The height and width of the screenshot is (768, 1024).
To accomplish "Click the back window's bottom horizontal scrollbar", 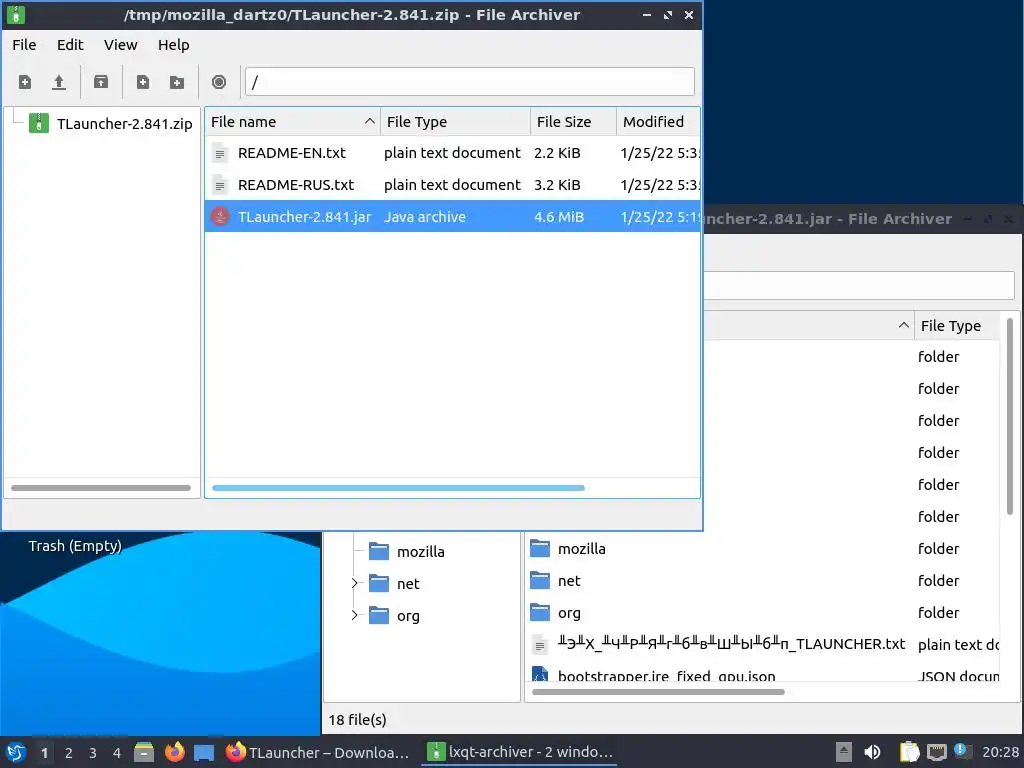I will point(658,692).
